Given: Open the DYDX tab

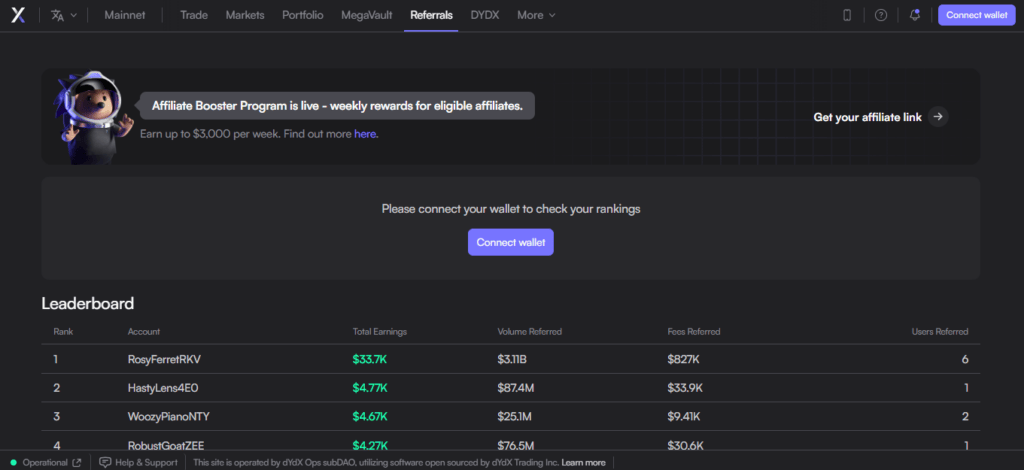Looking at the screenshot, I should tap(485, 15).
